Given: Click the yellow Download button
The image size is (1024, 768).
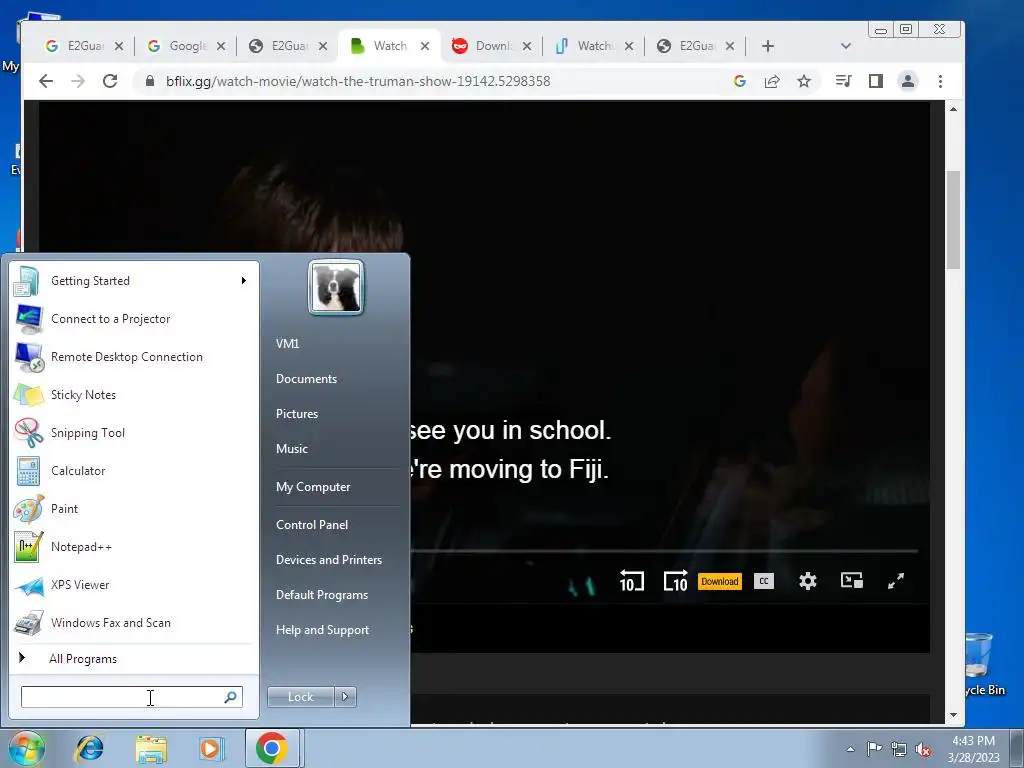Looking at the screenshot, I should tap(720, 581).
